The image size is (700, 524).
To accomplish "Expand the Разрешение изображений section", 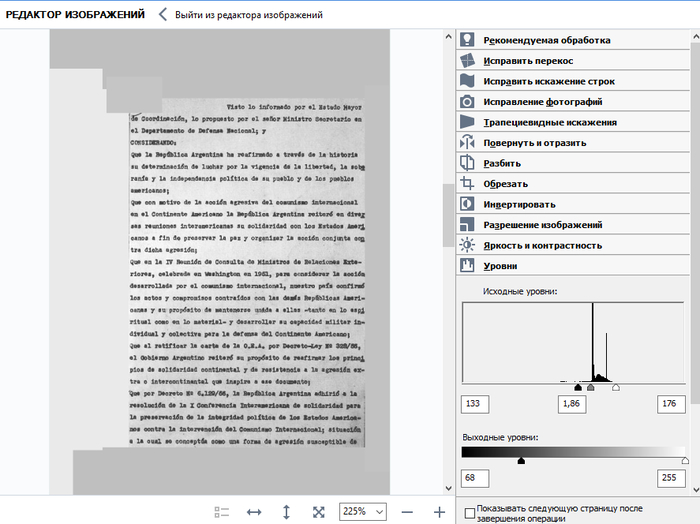I will pyautogui.click(x=542, y=225).
